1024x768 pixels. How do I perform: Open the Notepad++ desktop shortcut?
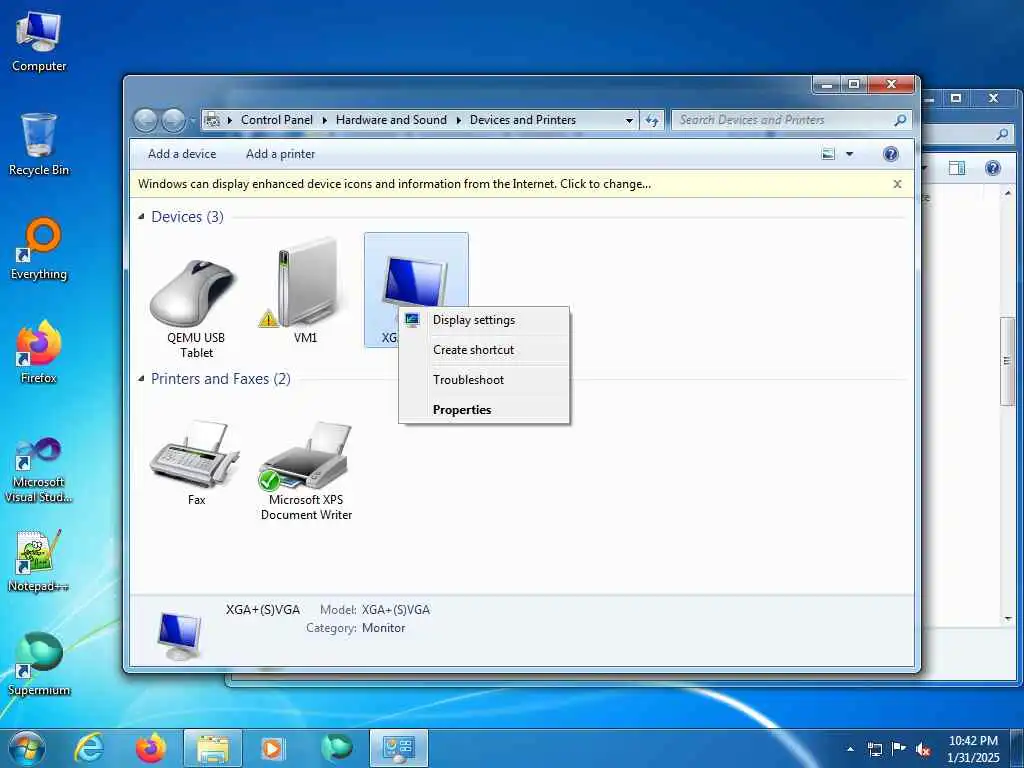pyautogui.click(x=39, y=560)
